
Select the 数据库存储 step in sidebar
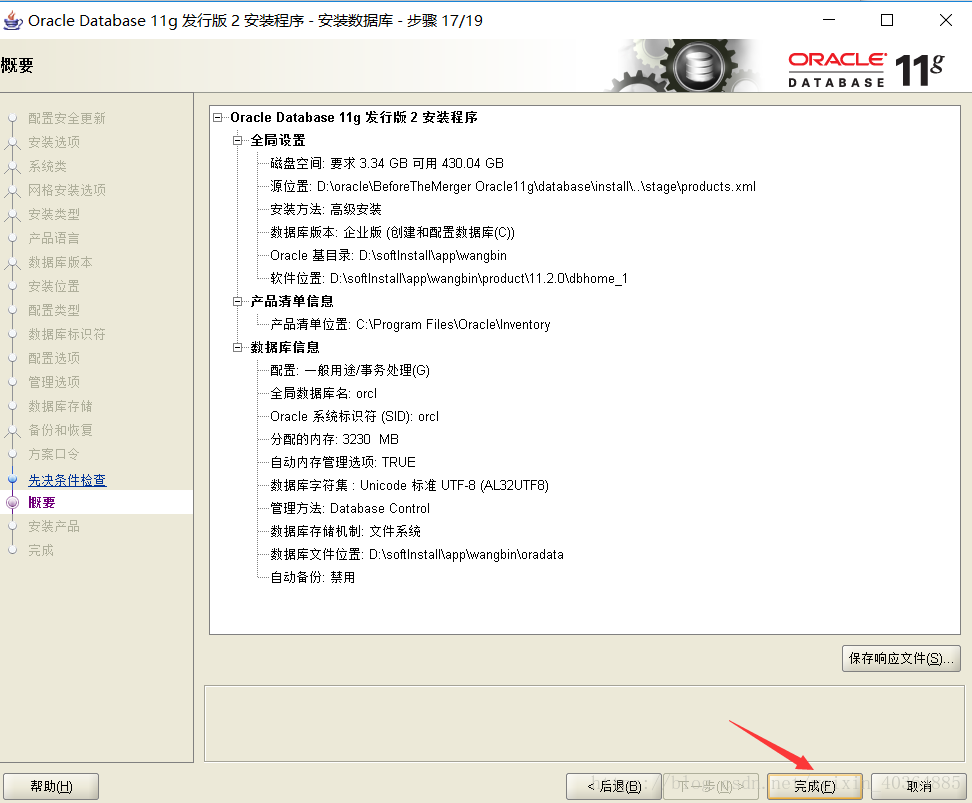60,406
